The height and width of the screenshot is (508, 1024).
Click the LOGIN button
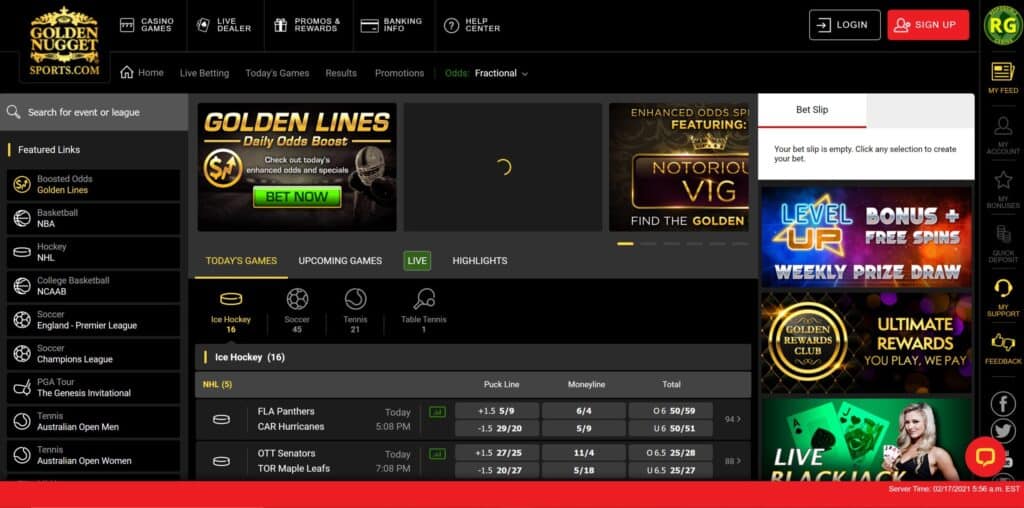pos(844,25)
